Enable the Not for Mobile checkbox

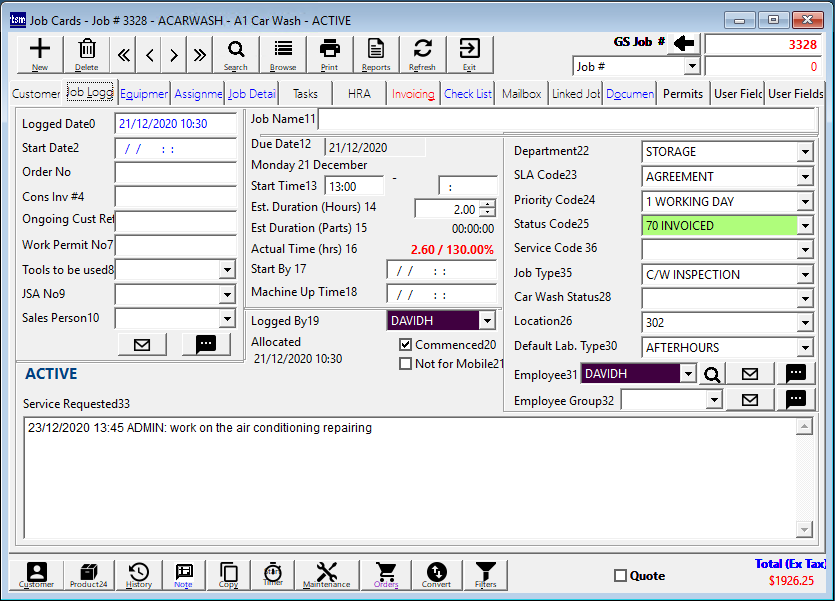[406, 364]
